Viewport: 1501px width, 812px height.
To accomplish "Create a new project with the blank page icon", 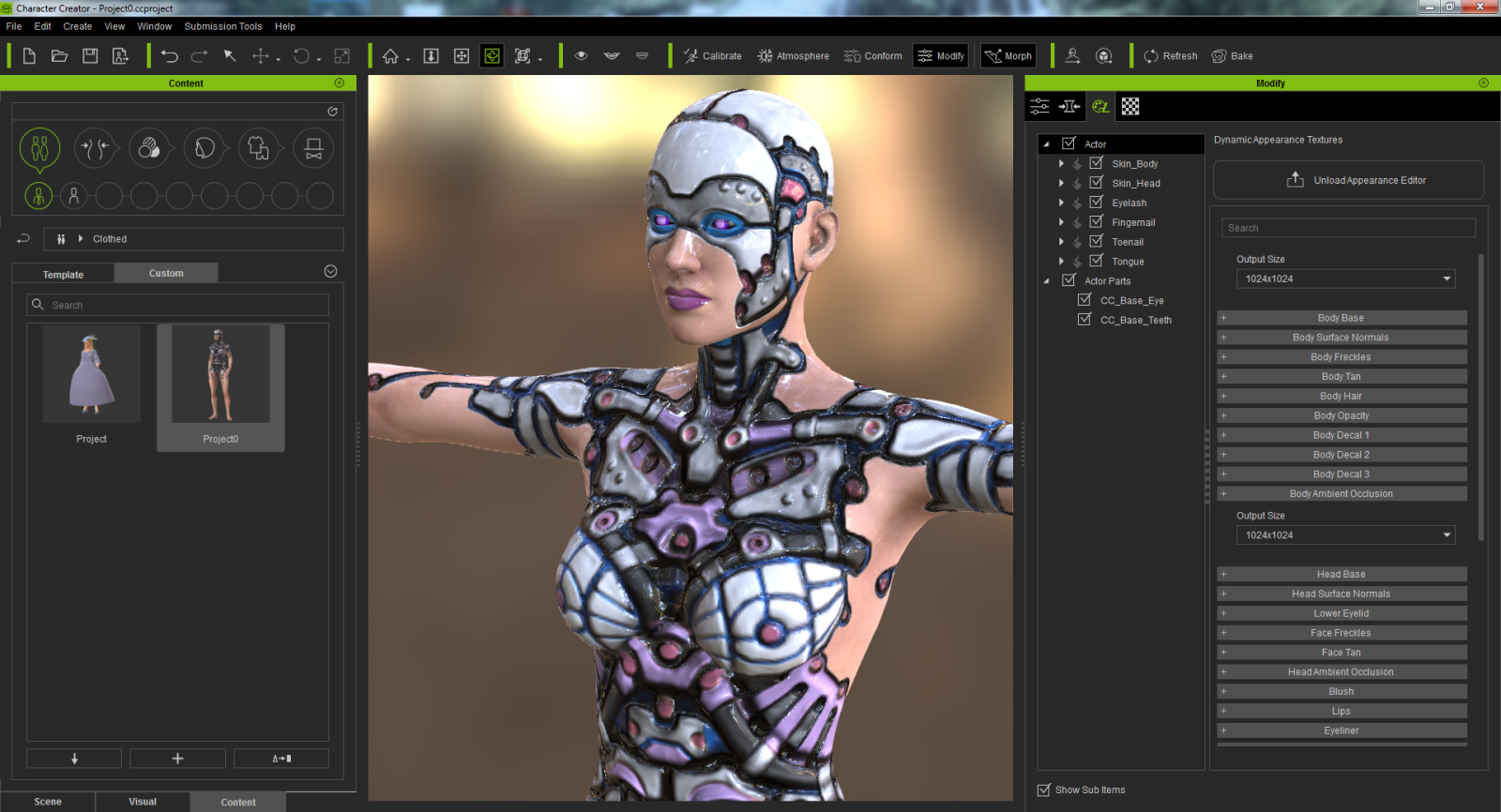I will 29,56.
